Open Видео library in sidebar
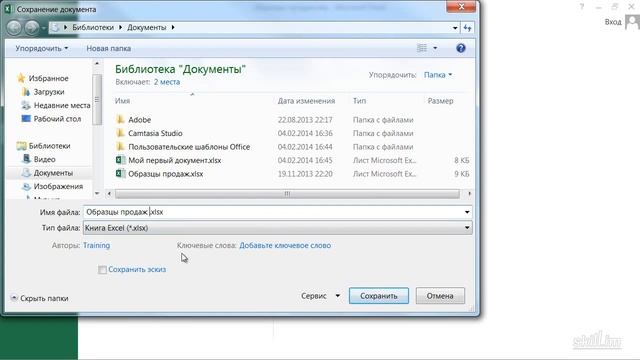Viewport: 640px width, 360px height. [44, 159]
